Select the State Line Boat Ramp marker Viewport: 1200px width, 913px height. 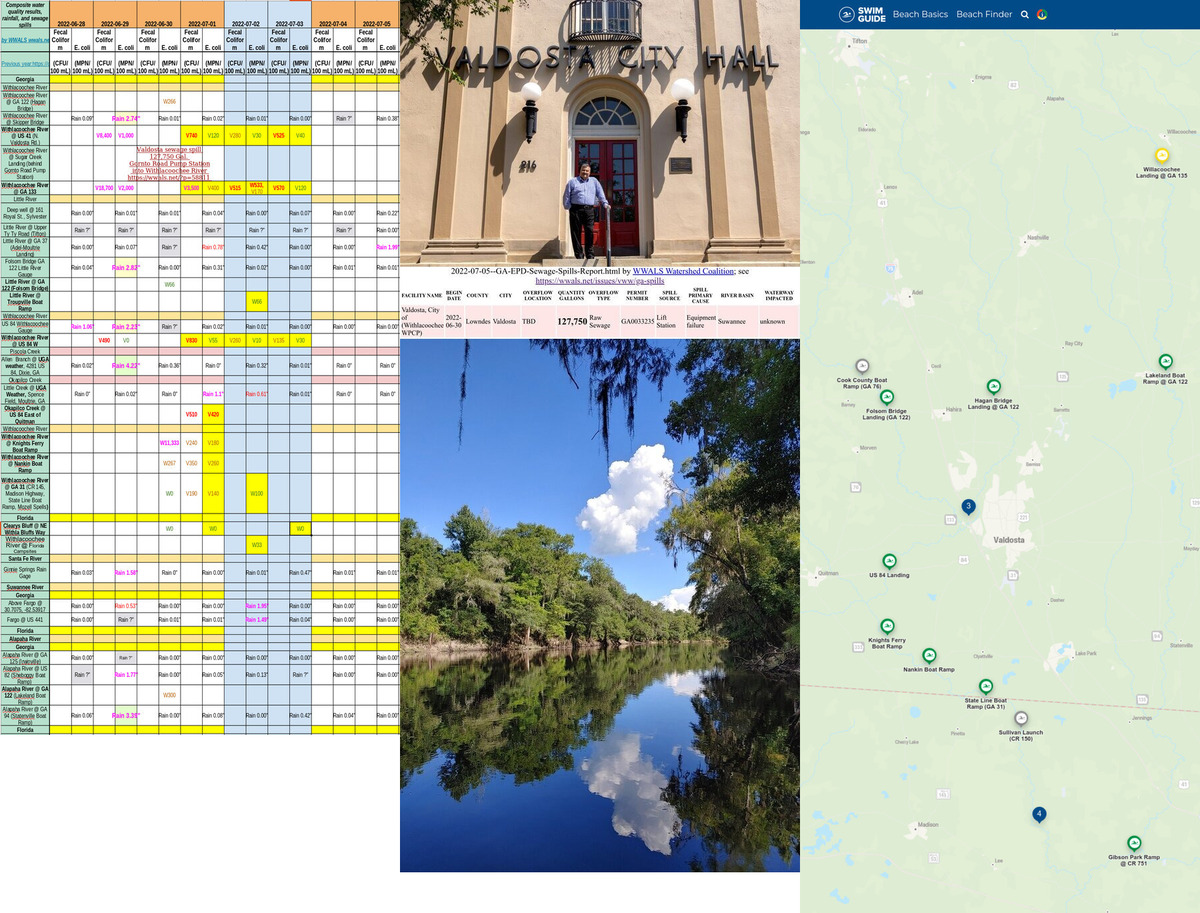tap(986, 686)
